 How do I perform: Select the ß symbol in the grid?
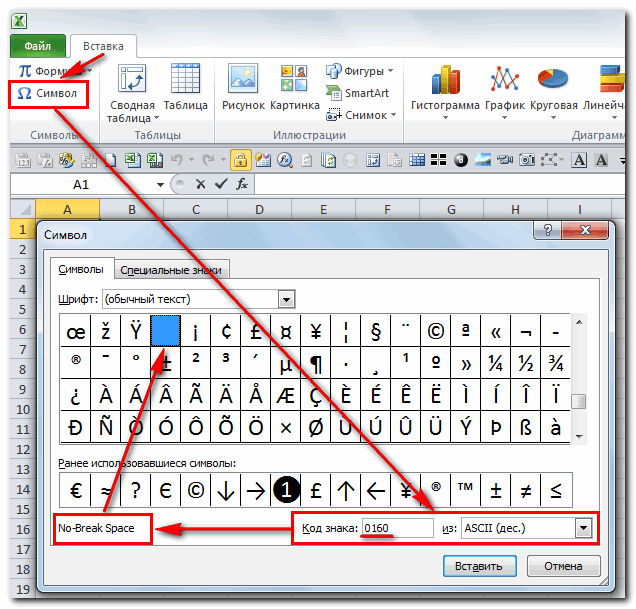pos(526,427)
